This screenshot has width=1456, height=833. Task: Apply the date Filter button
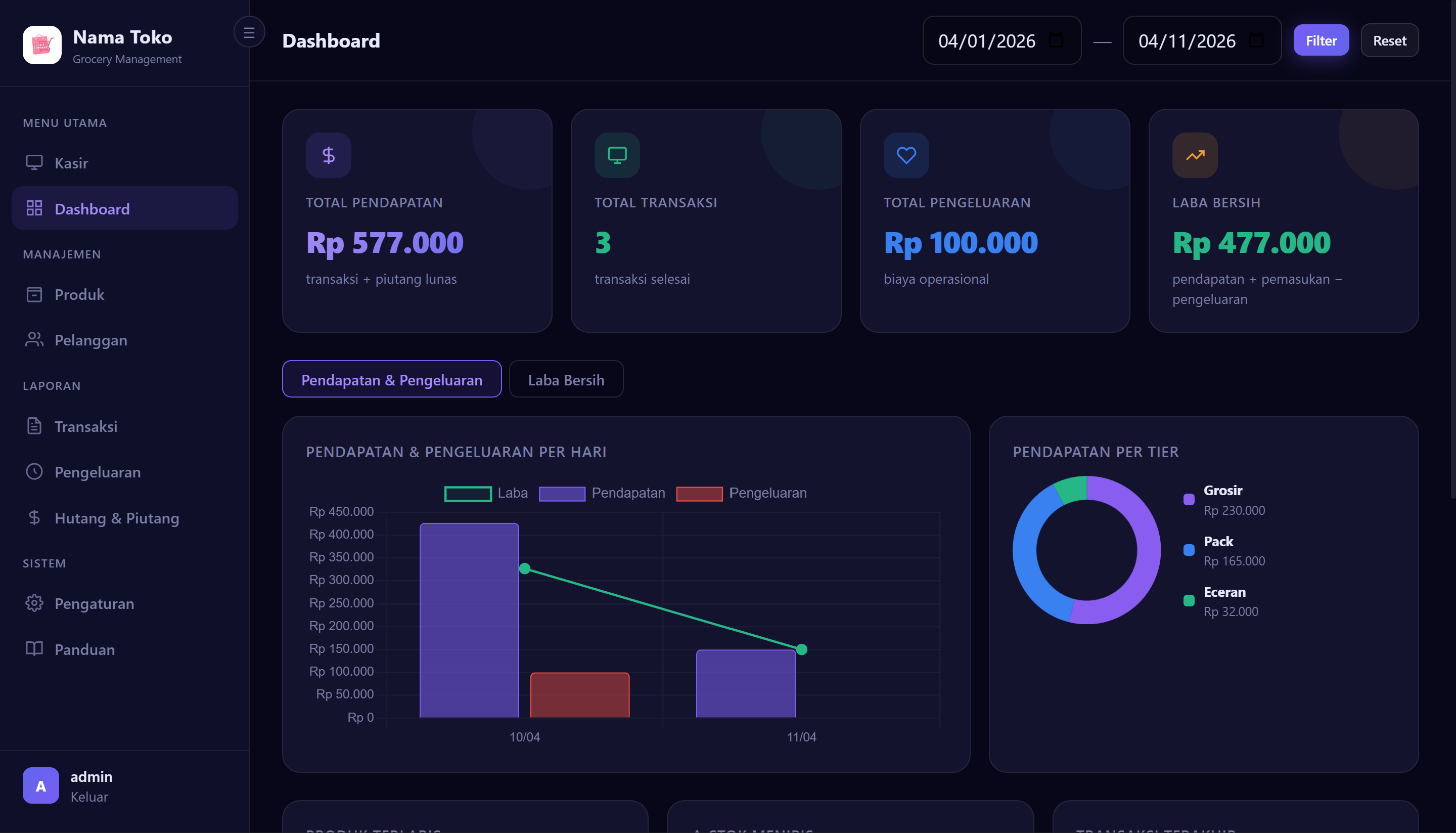(x=1321, y=40)
